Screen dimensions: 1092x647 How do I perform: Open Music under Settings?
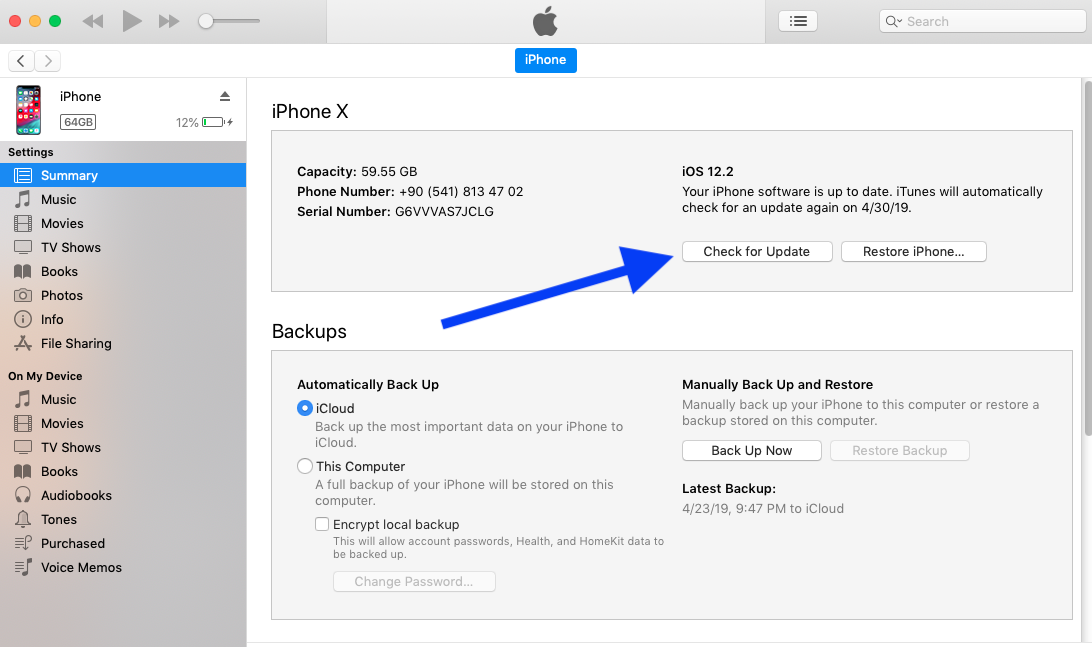pos(123,199)
